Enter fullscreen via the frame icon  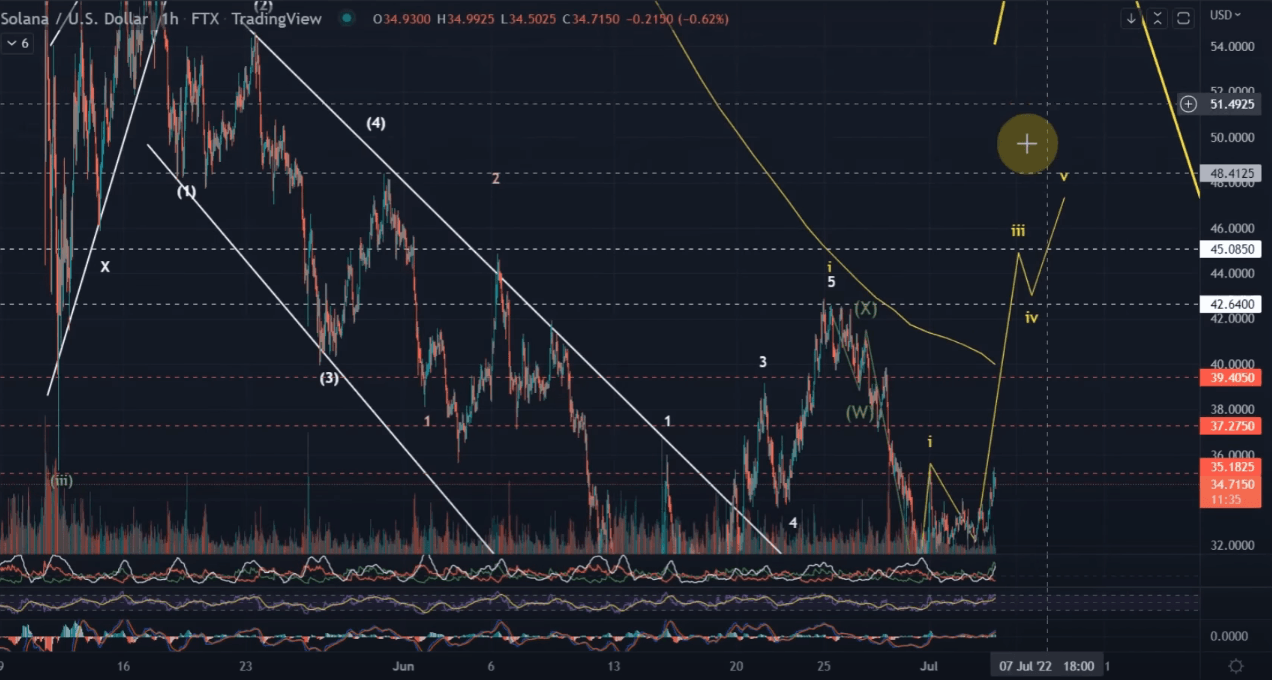[x=1183, y=18]
